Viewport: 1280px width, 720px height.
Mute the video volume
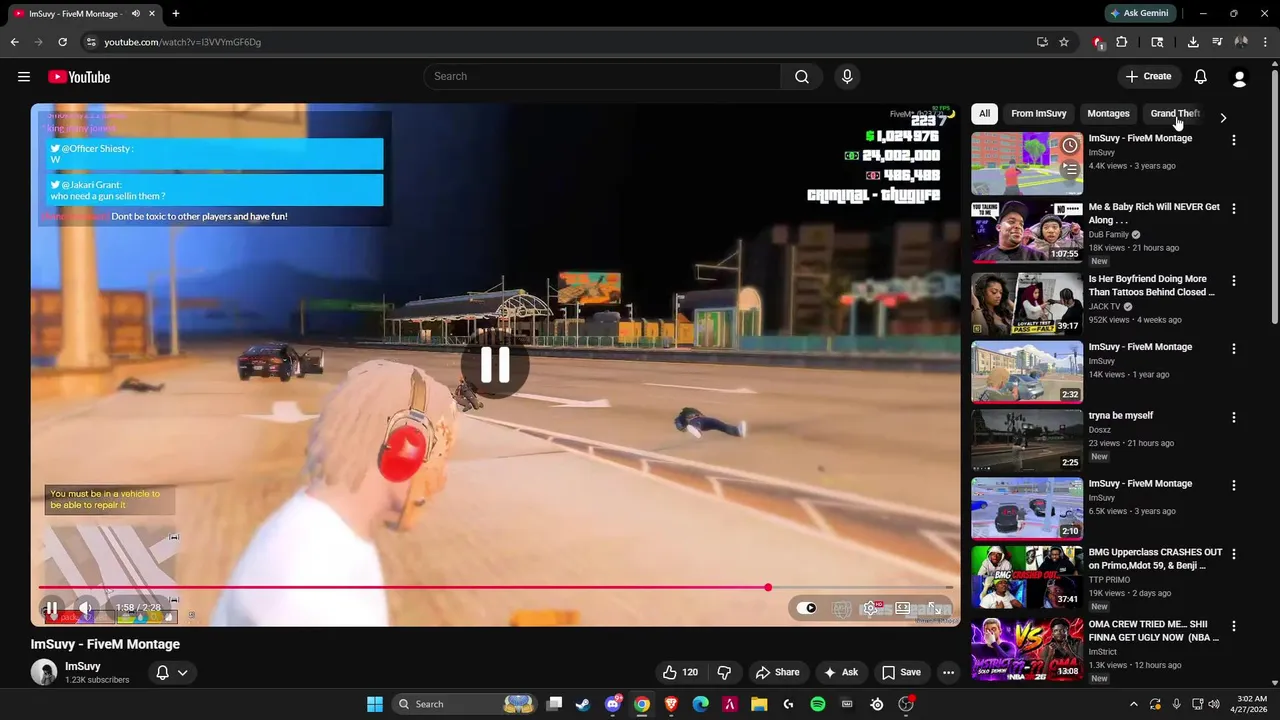86,608
